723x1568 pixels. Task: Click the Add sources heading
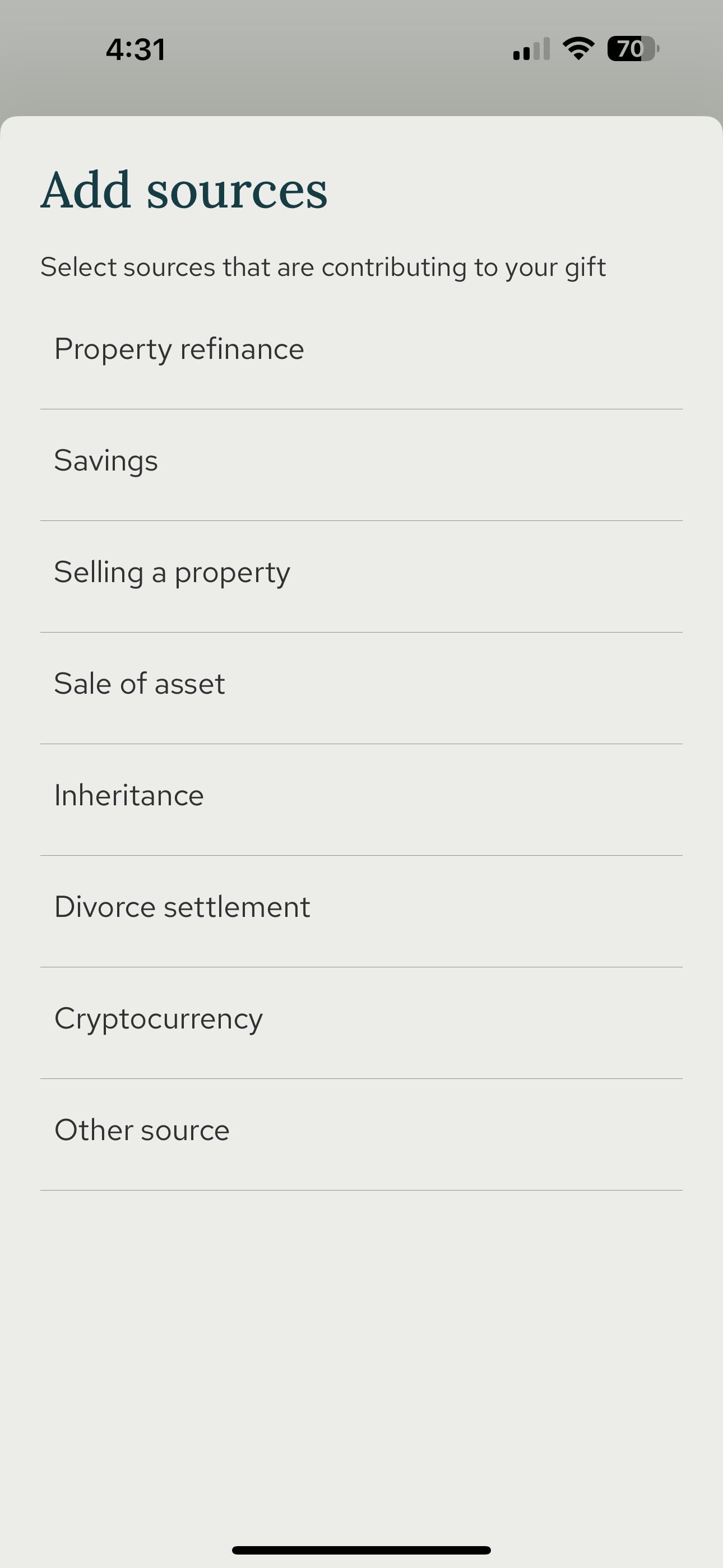click(184, 191)
